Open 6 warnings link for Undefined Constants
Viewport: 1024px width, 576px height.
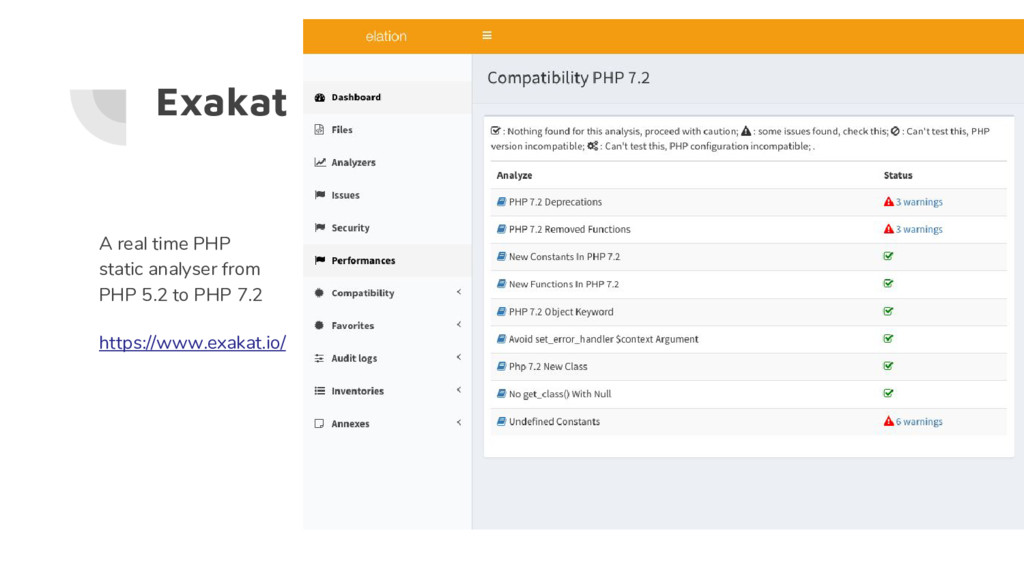point(919,421)
